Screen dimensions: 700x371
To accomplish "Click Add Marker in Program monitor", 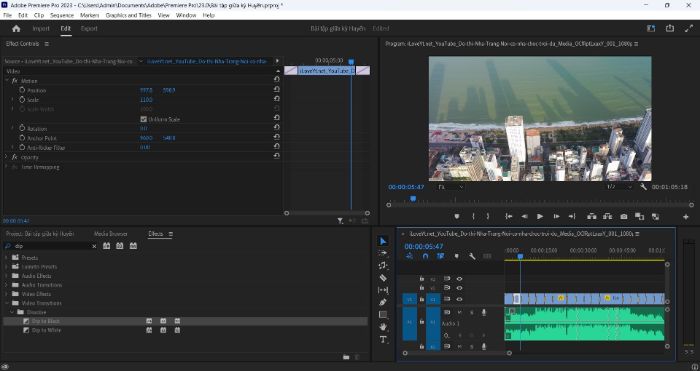I will tap(457, 216).
